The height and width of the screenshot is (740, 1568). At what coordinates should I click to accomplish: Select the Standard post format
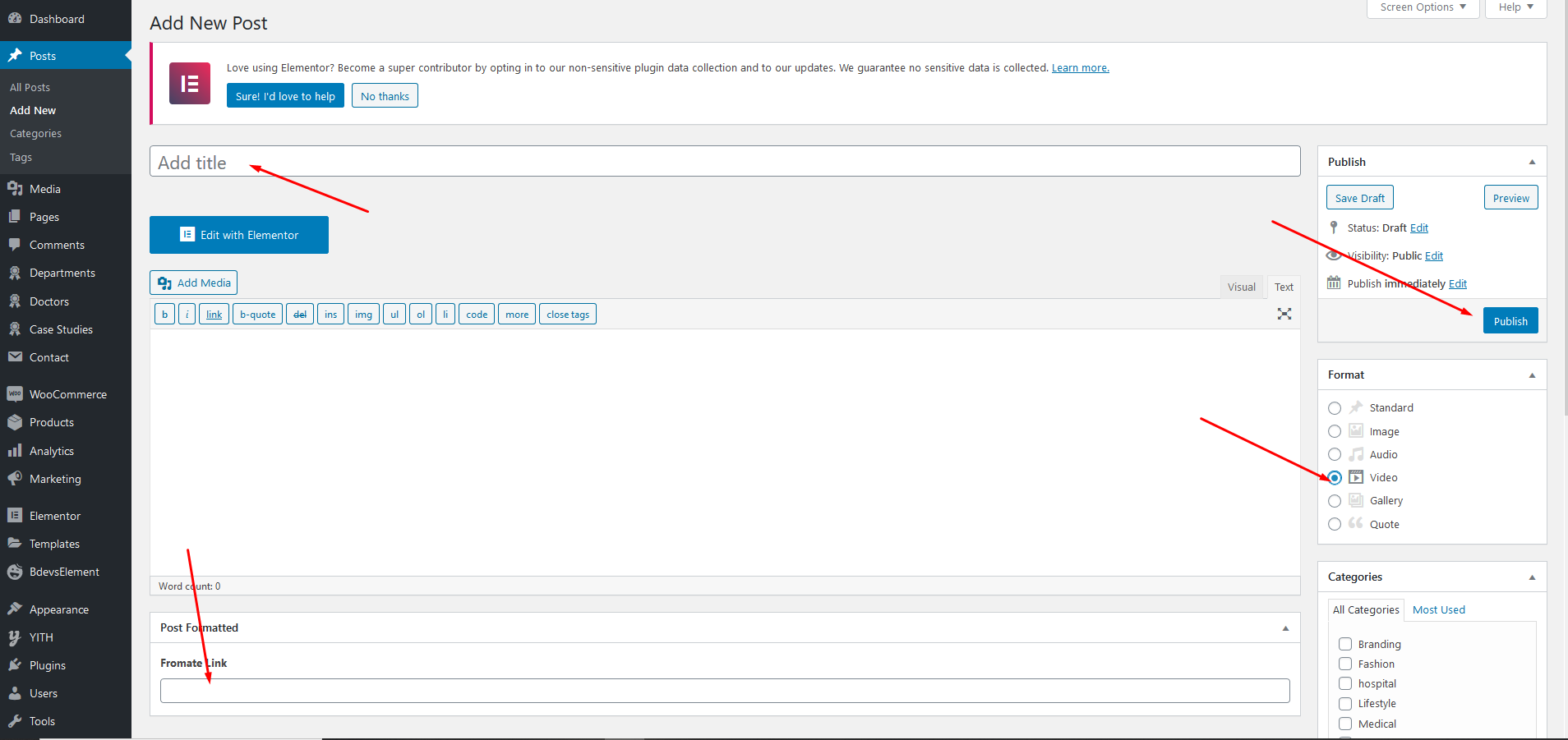[x=1335, y=408]
